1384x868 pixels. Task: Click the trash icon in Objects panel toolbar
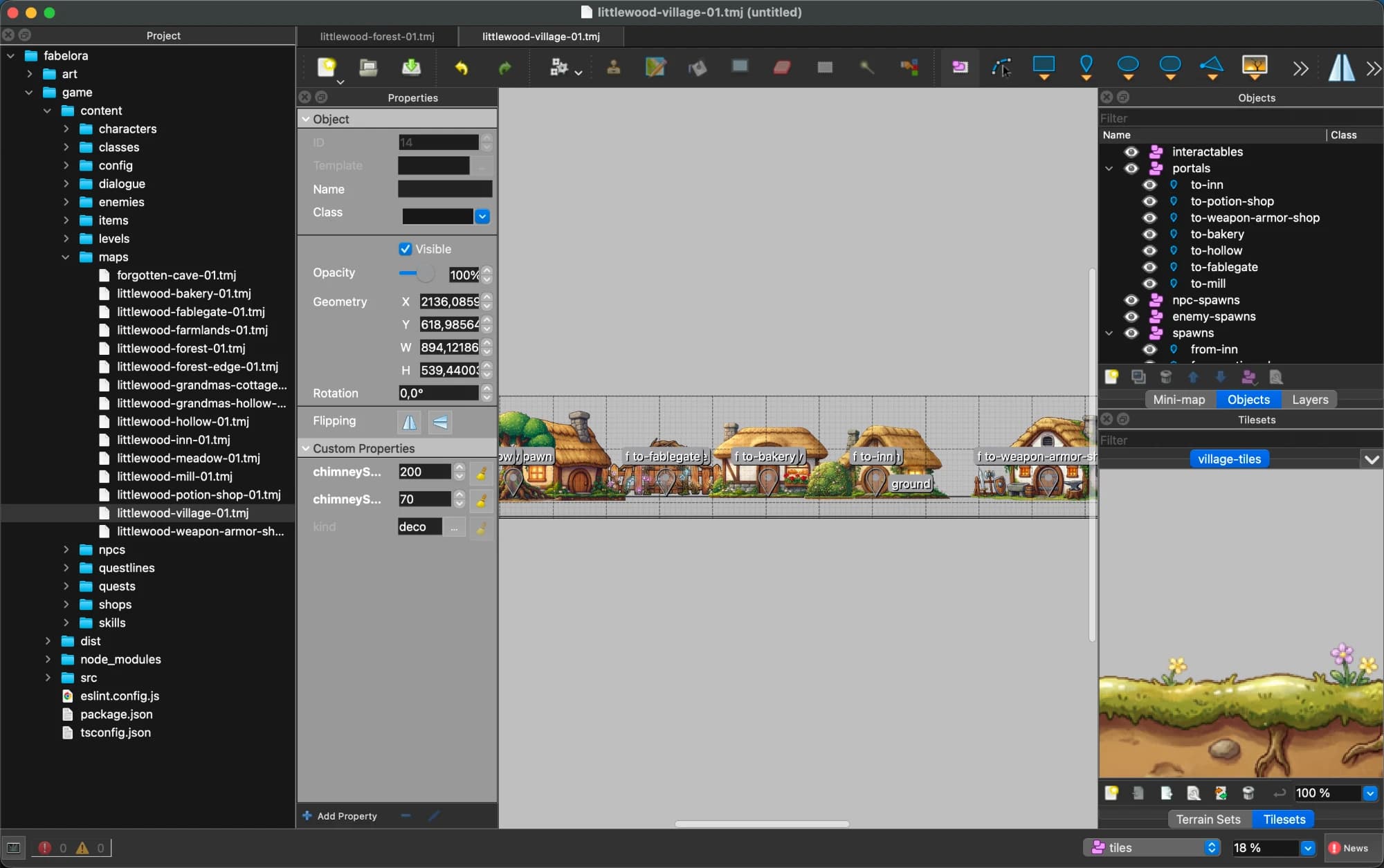pos(1166,377)
